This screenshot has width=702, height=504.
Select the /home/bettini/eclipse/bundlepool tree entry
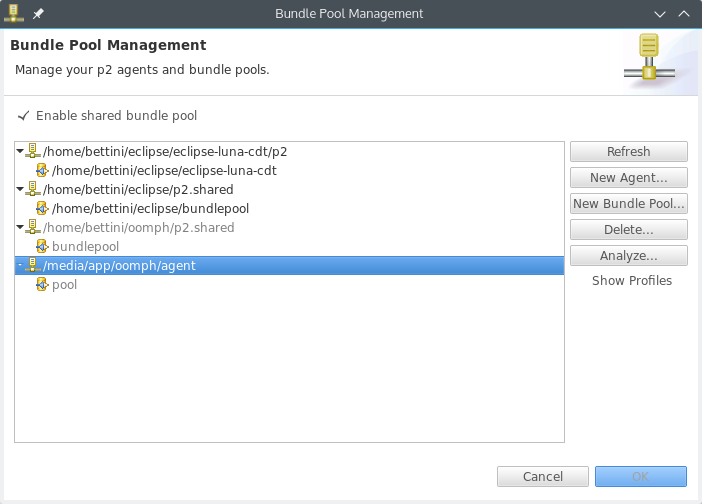(150, 208)
